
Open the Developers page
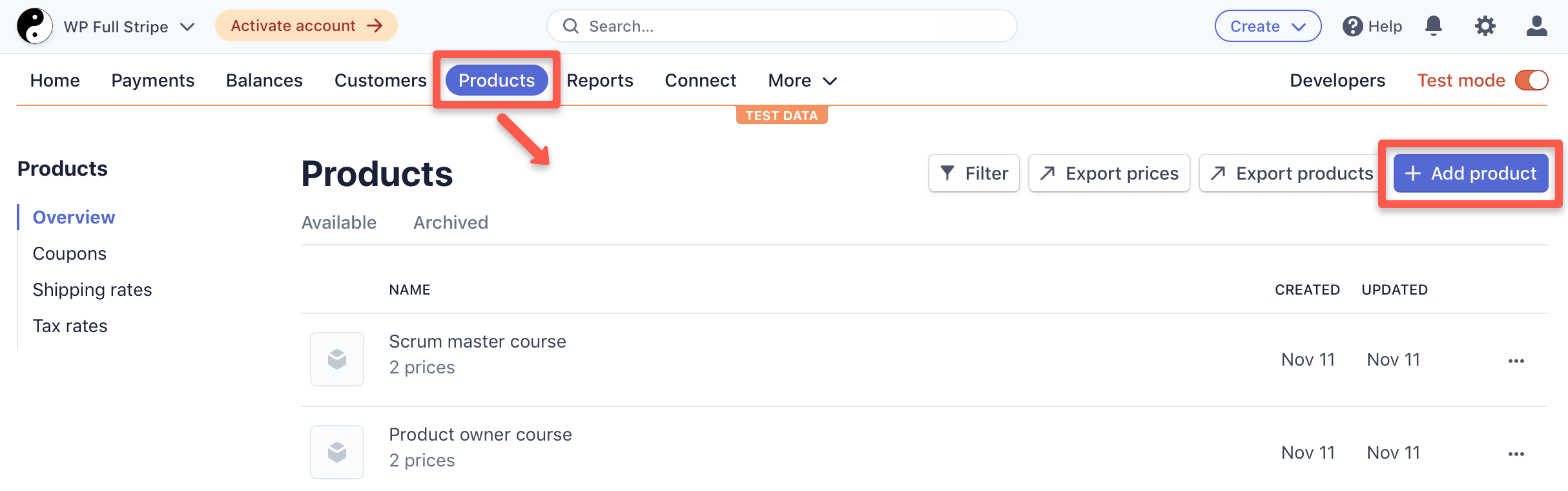coord(1337,80)
